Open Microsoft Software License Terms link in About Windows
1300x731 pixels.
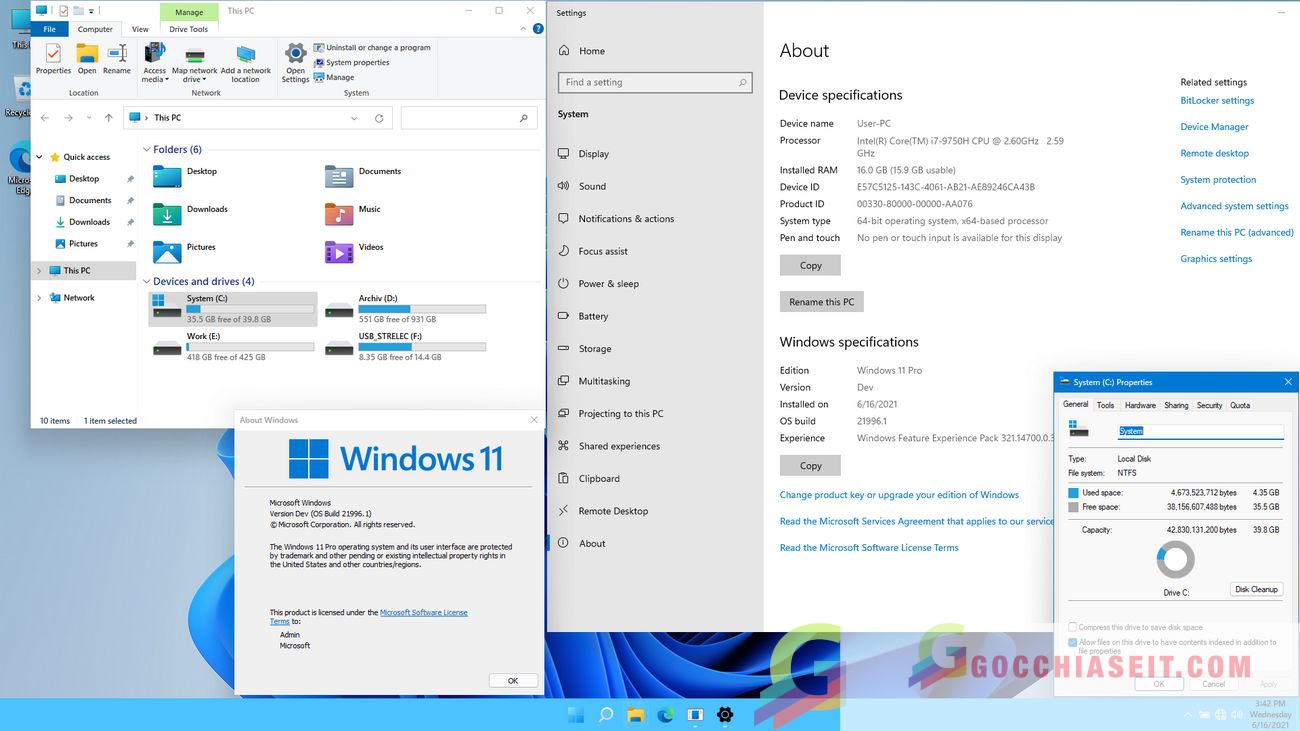pos(424,612)
